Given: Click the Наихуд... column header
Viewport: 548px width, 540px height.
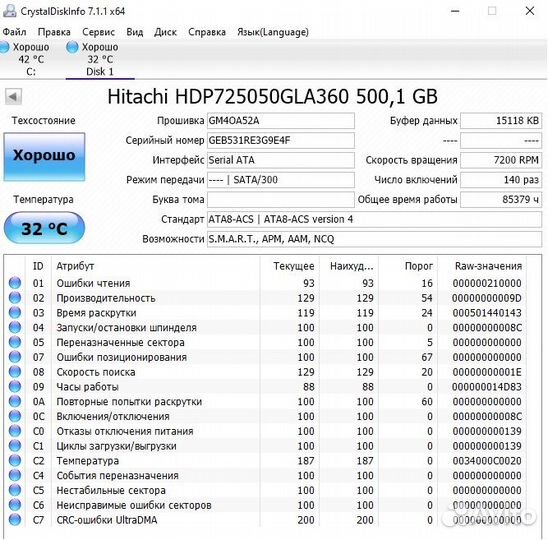Looking at the screenshot, I should [349, 266].
